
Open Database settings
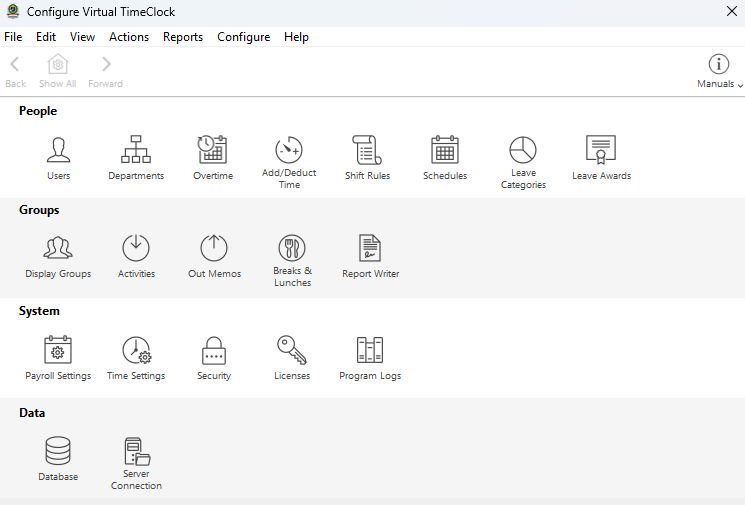pyautogui.click(x=58, y=459)
